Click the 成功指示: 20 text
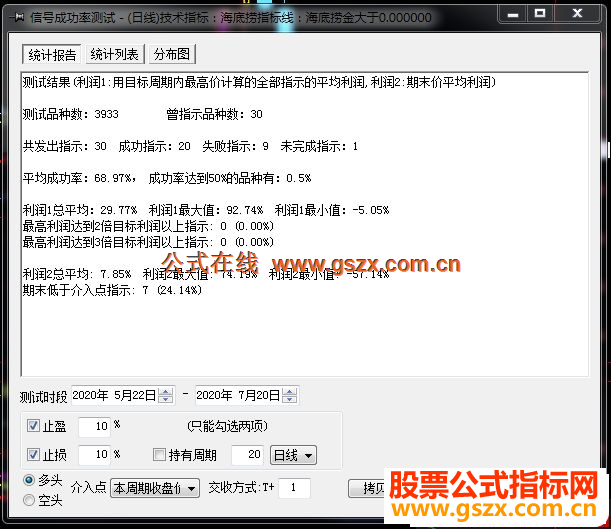The width and height of the screenshot is (611, 529). [155, 146]
